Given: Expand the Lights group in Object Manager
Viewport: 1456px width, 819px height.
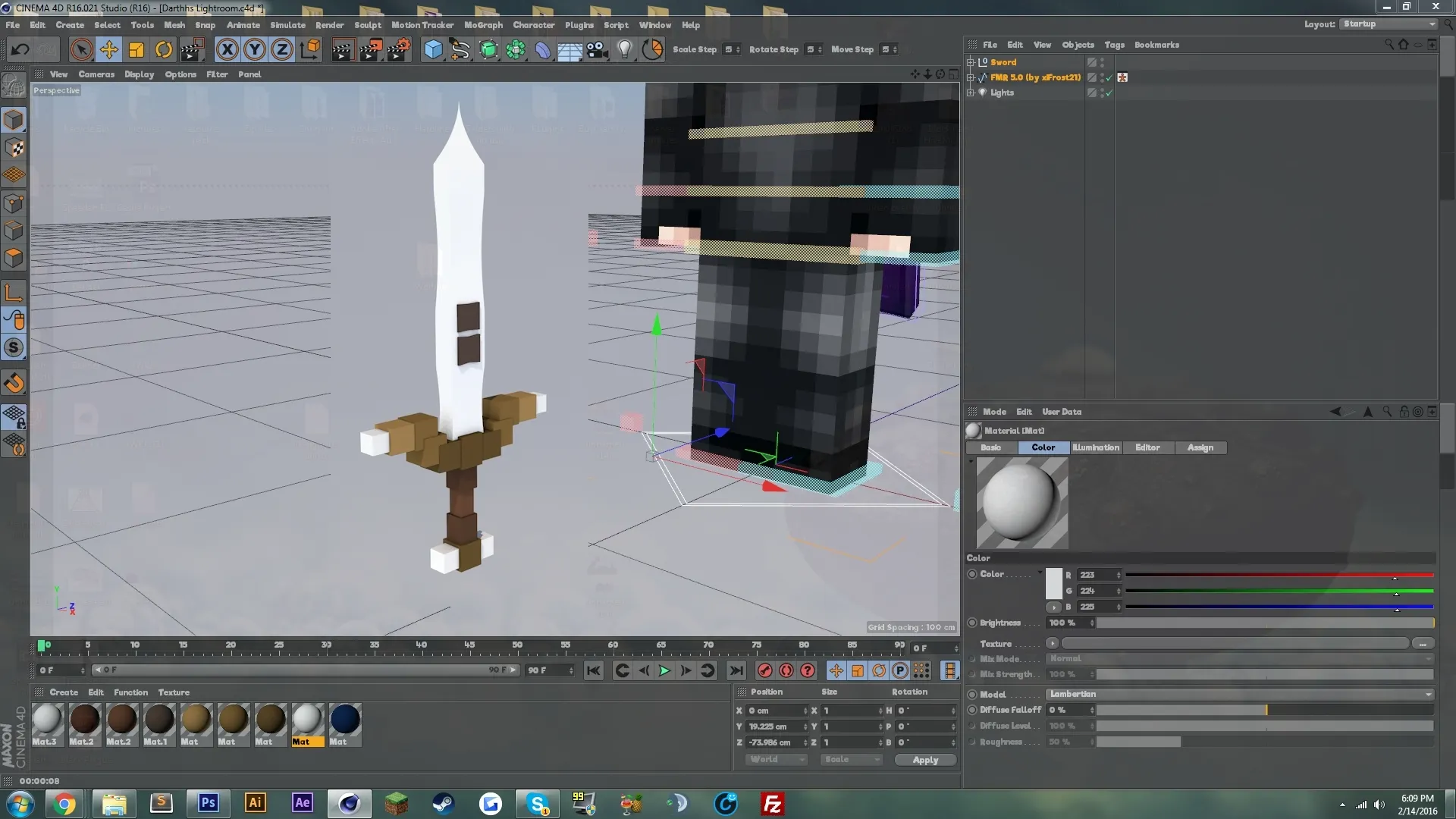Looking at the screenshot, I should tap(971, 93).
